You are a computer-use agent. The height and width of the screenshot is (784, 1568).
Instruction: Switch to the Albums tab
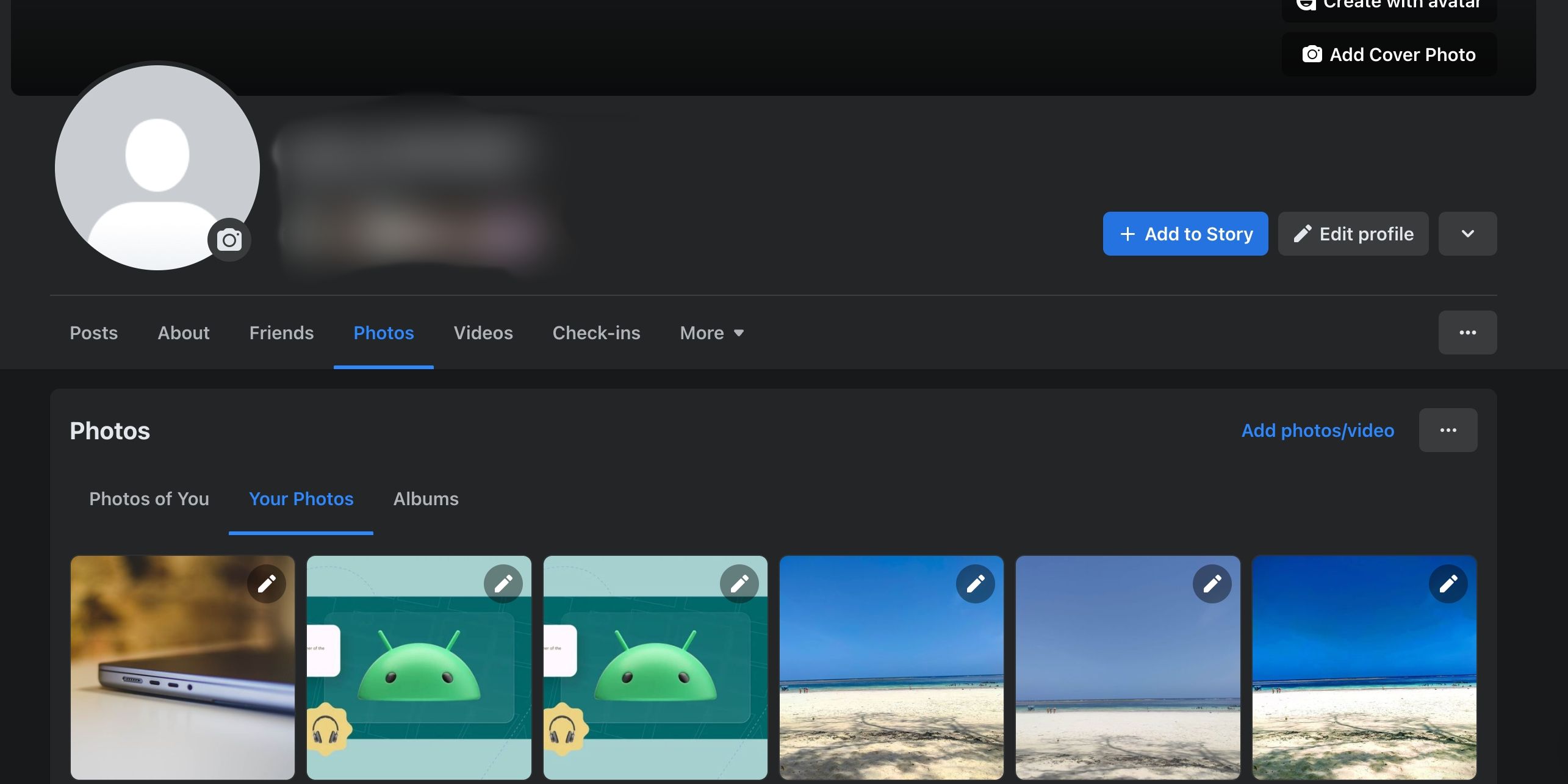(426, 499)
